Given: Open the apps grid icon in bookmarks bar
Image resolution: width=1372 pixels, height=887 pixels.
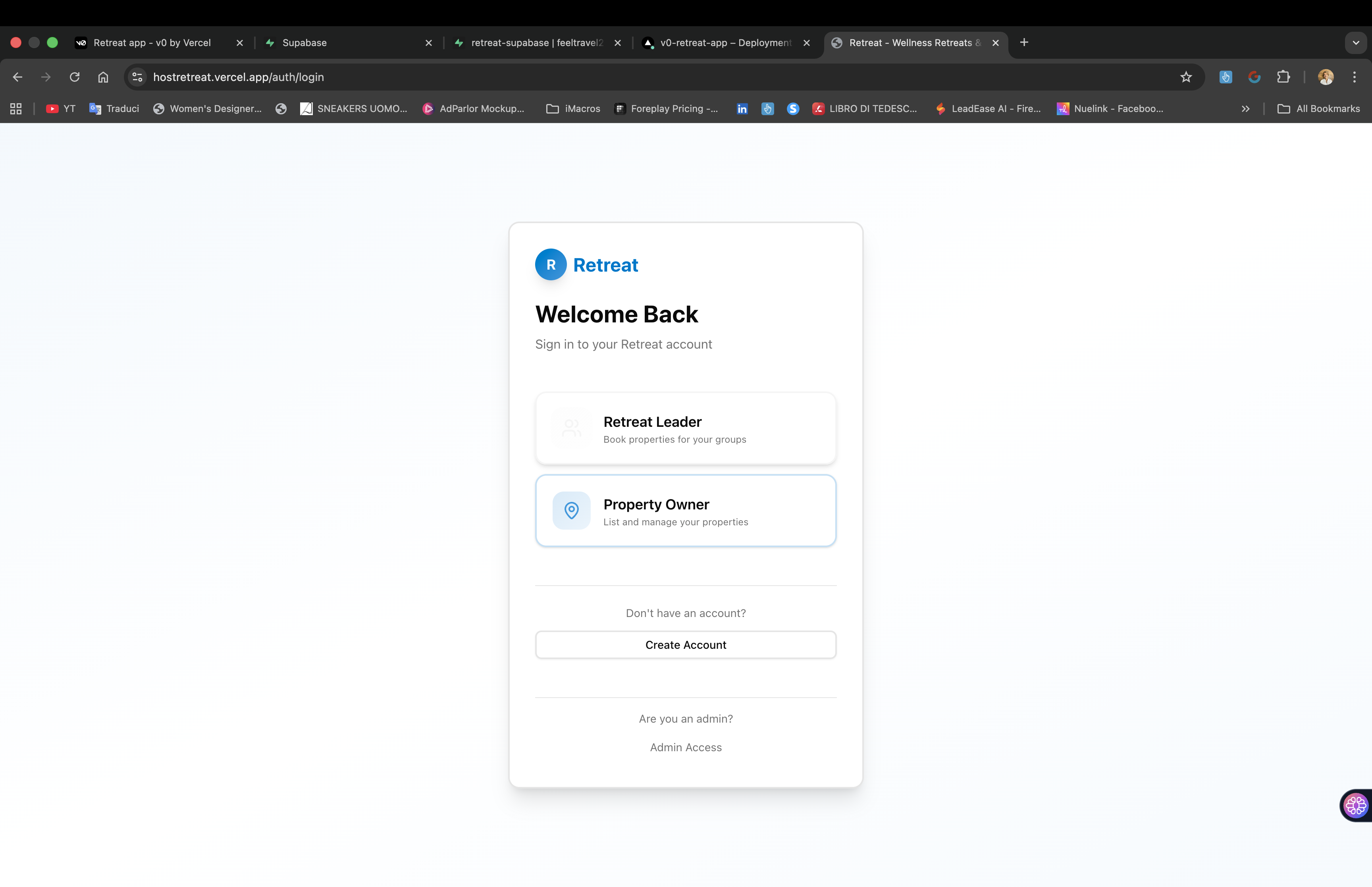Looking at the screenshot, I should pos(16,109).
